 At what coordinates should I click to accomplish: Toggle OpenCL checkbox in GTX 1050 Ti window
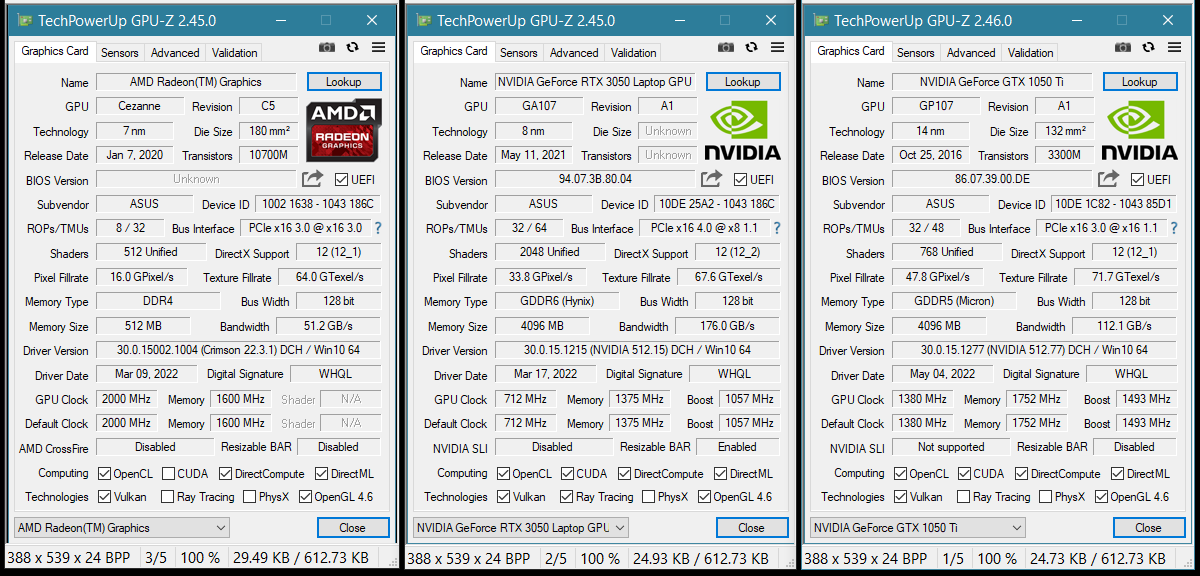(x=901, y=473)
